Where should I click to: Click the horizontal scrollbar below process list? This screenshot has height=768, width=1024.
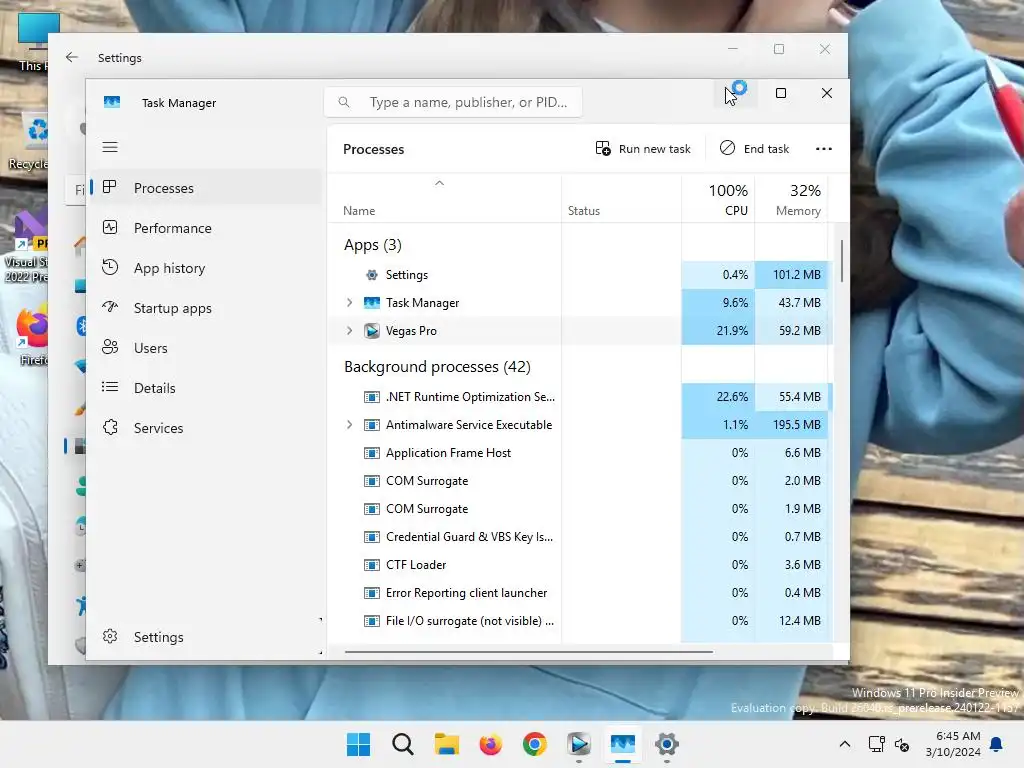click(529, 651)
